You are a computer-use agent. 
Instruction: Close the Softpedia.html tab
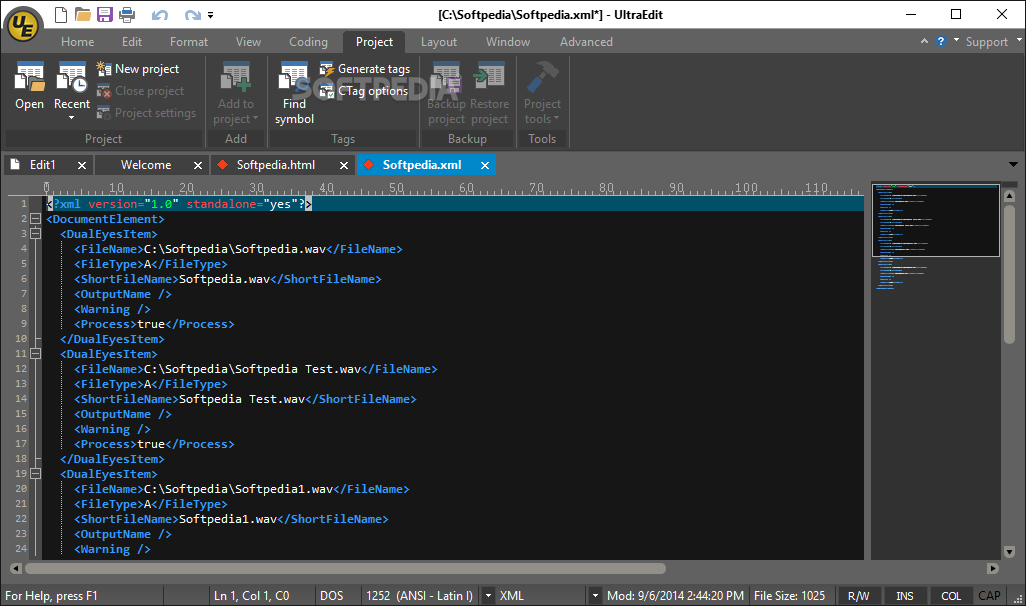click(344, 166)
